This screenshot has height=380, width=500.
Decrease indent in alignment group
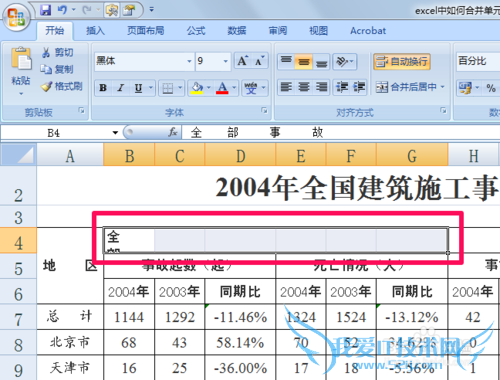[341, 87]
